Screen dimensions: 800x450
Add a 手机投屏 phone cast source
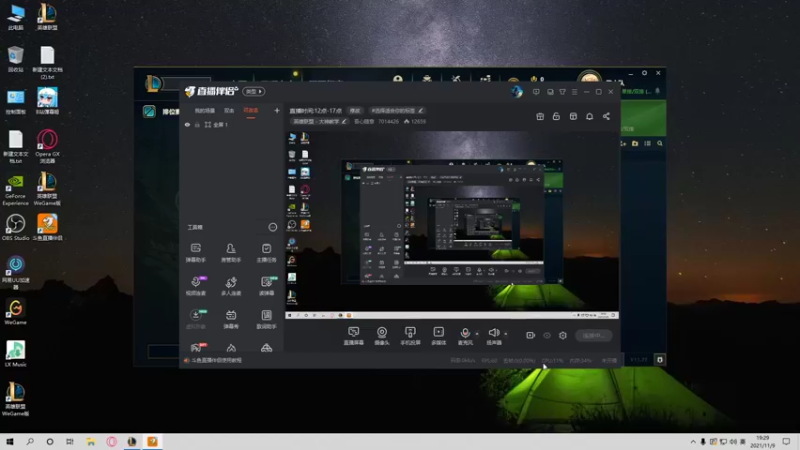410,336
